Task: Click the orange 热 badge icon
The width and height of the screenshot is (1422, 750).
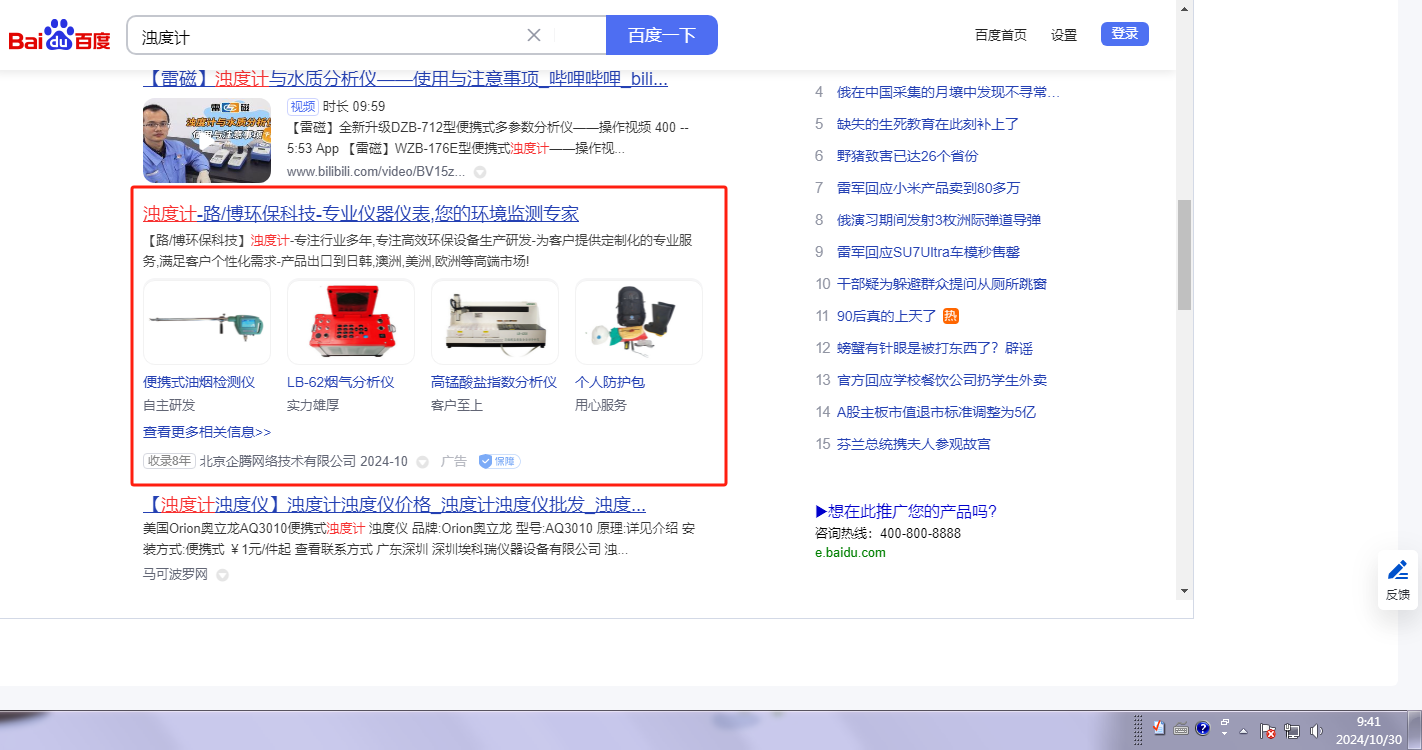Action: click(951, 316)
